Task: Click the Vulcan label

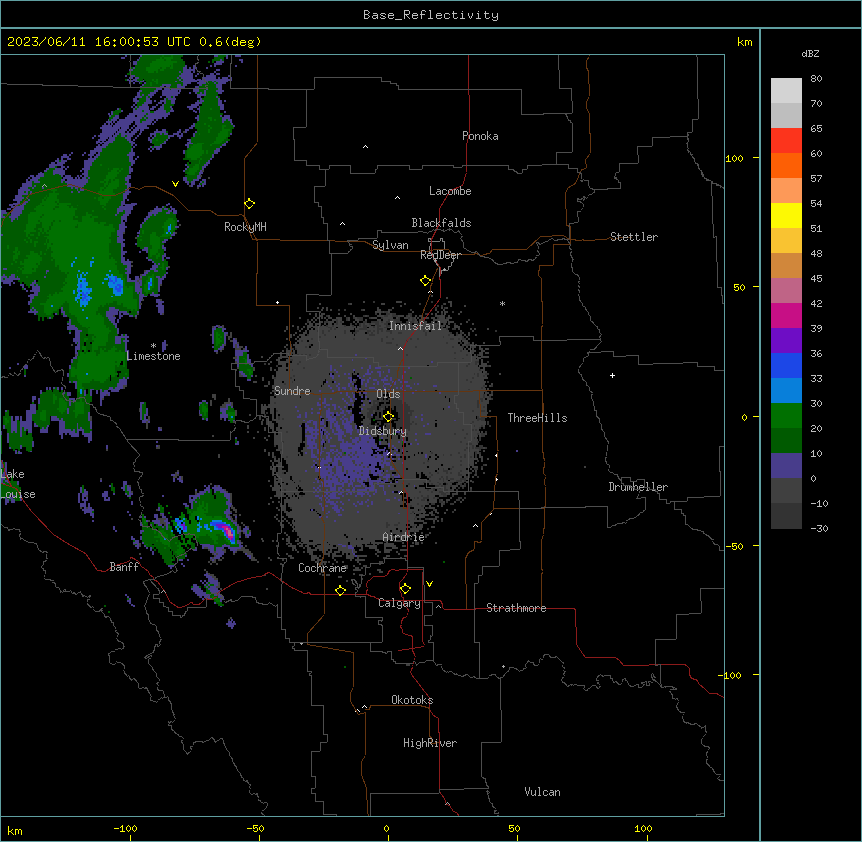Action: point(543,792)
